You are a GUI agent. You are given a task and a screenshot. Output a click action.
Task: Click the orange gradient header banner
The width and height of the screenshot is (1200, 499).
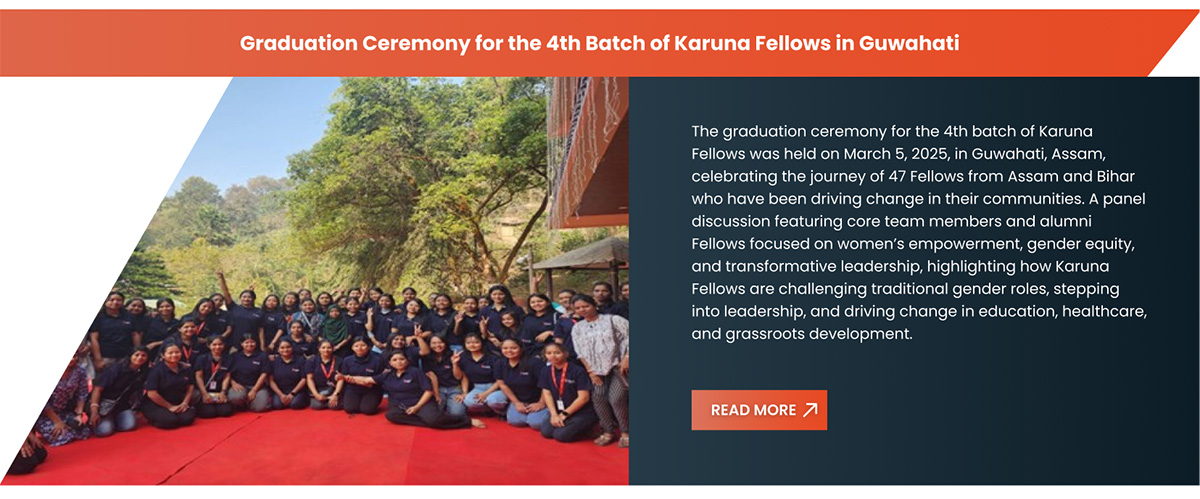coord(600,43)
